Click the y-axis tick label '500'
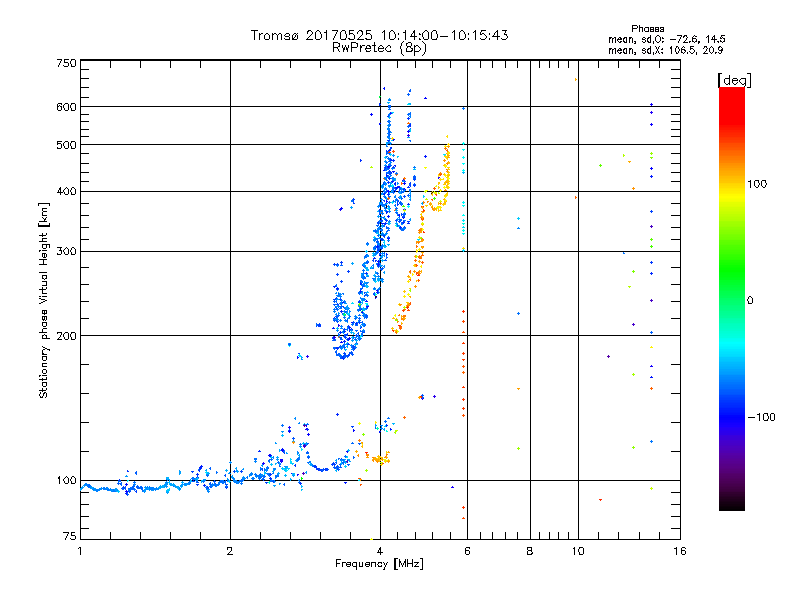The width and height of the screenshot is (800, 600). (x=66, y=145)
